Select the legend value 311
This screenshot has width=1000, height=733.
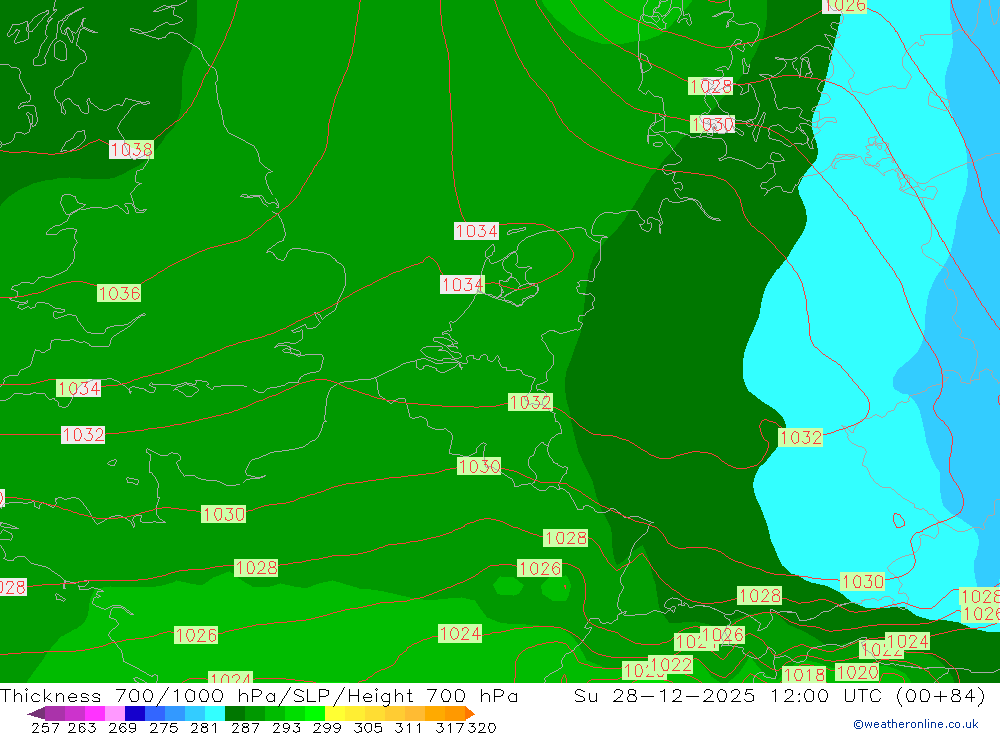pyautogui.click(x=408, y=727)
